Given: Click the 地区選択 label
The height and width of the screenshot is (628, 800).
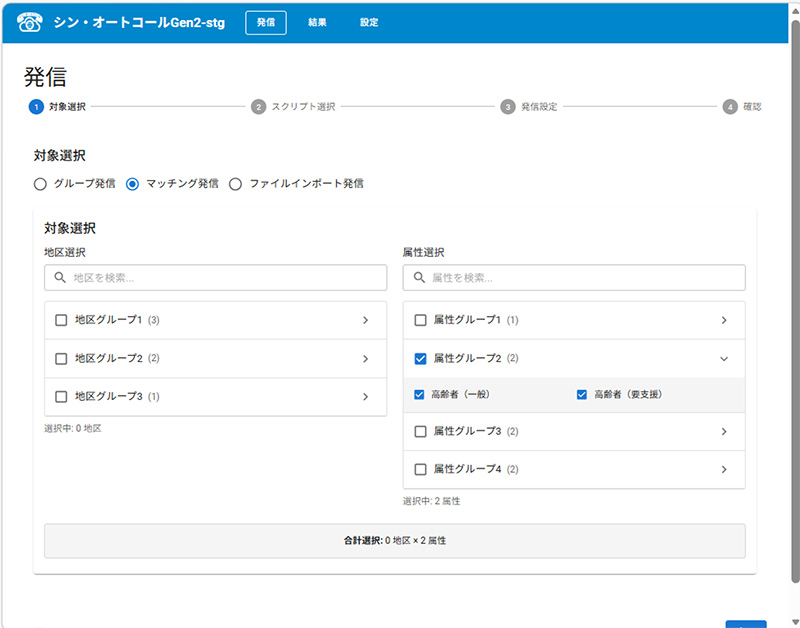Looking at the screenshot, I should click(x=65, y=253).
